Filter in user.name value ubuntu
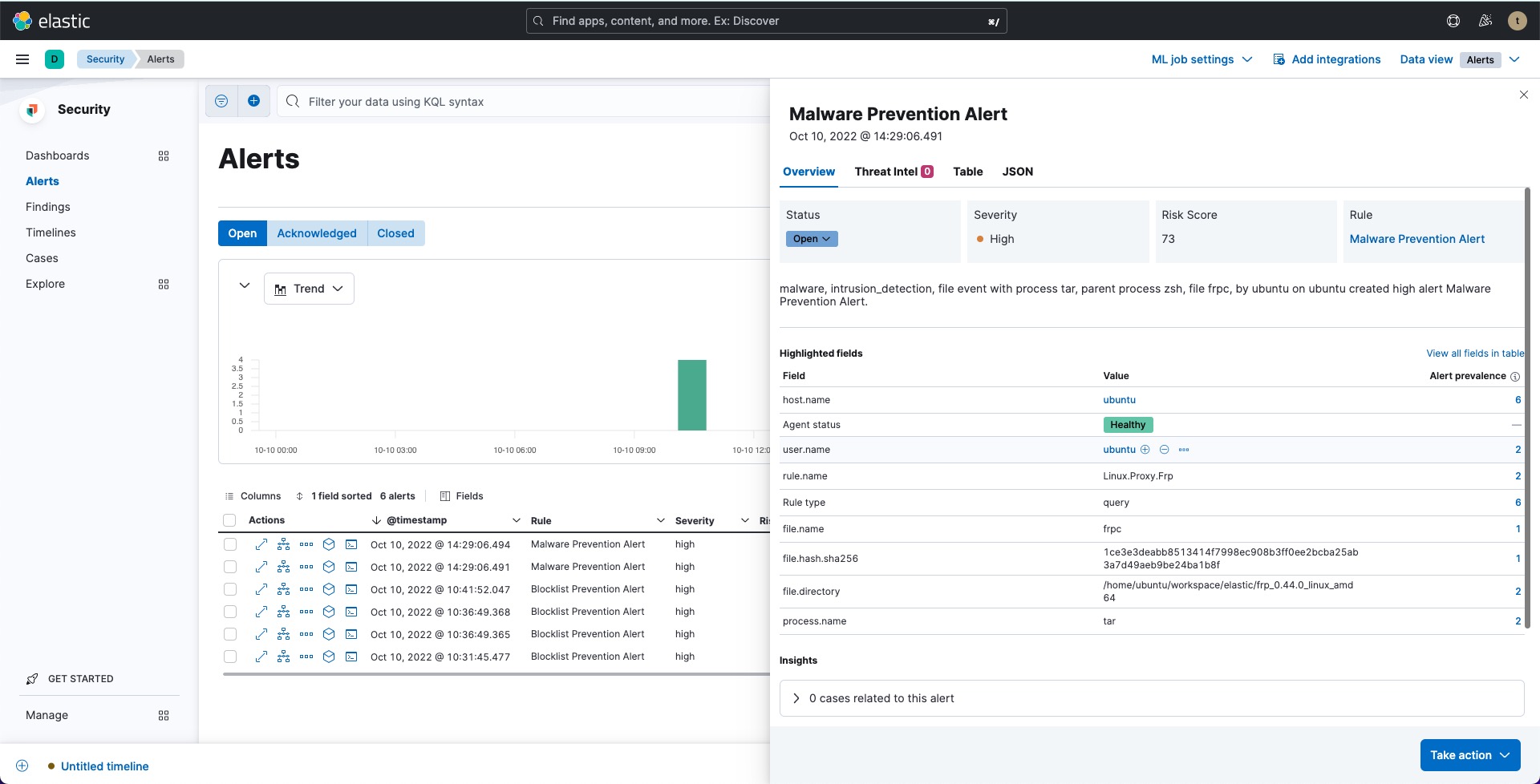Image resolution: width=1540 pixels, height=784 pixels. [1145, 450]
